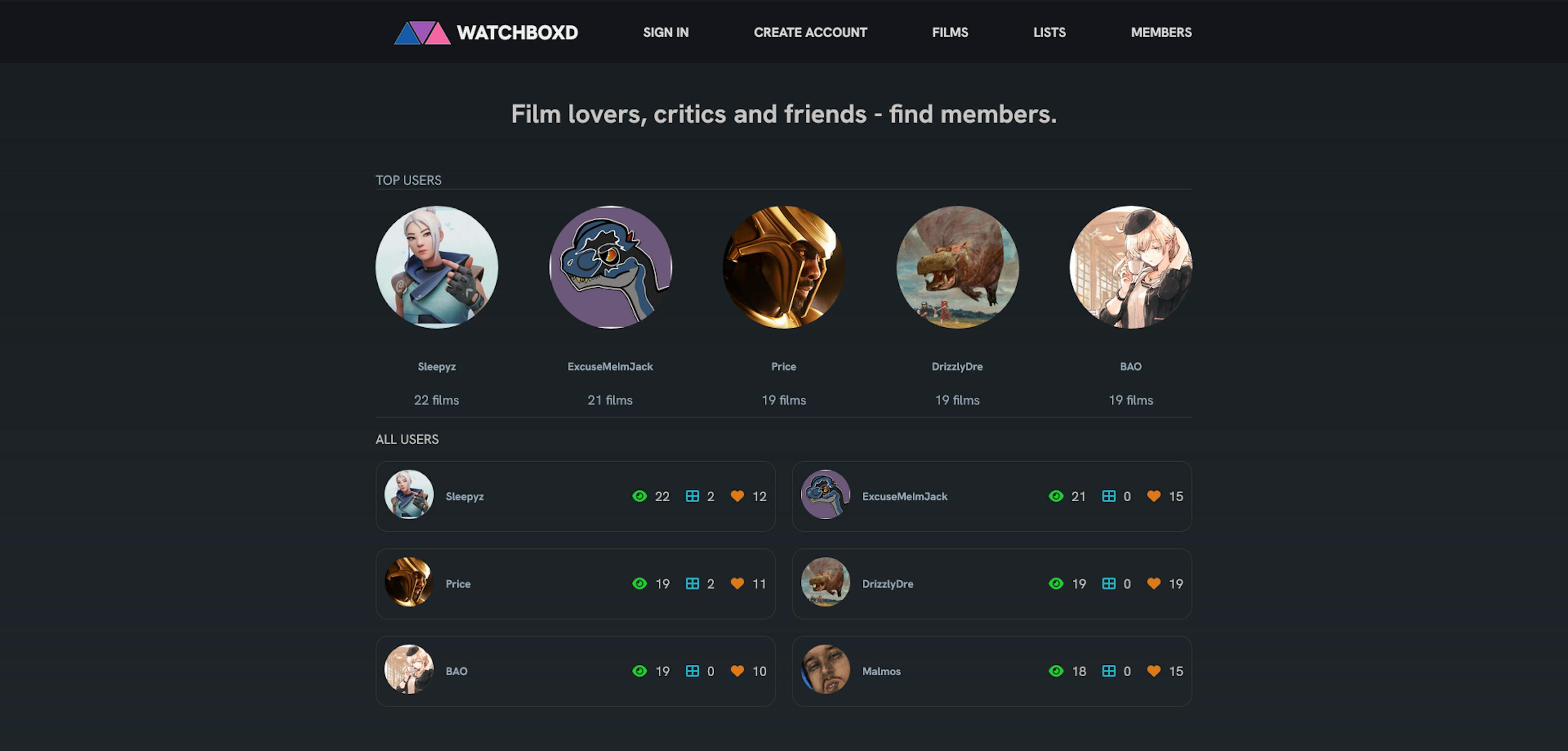Click the green eye icon in Price row

639,583
